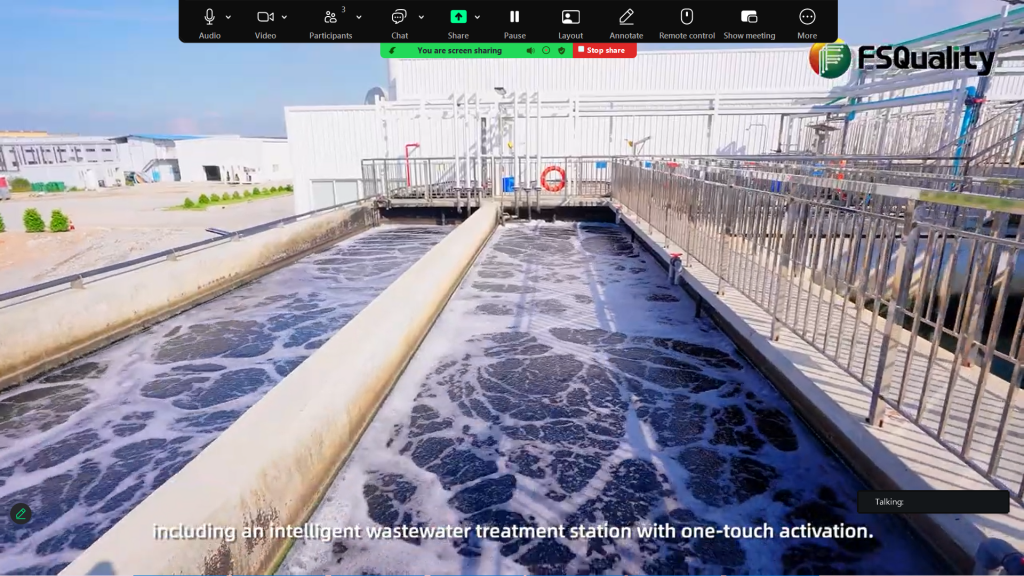The image size is (1024, 576).
Task: Toggle shared computer sound speaker icon
Action: point(531,50)
